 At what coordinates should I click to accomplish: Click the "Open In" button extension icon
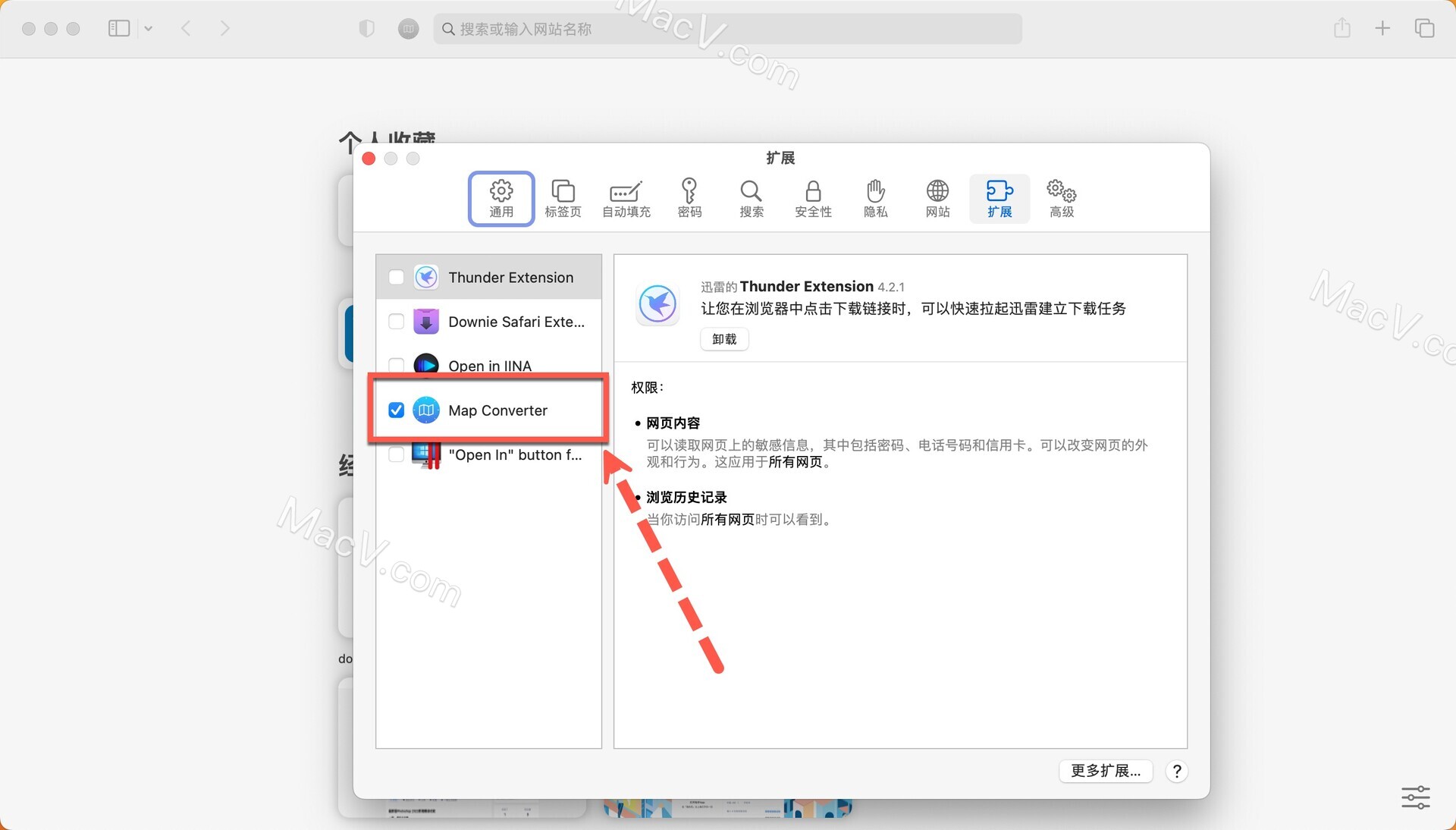coord(426,454)
